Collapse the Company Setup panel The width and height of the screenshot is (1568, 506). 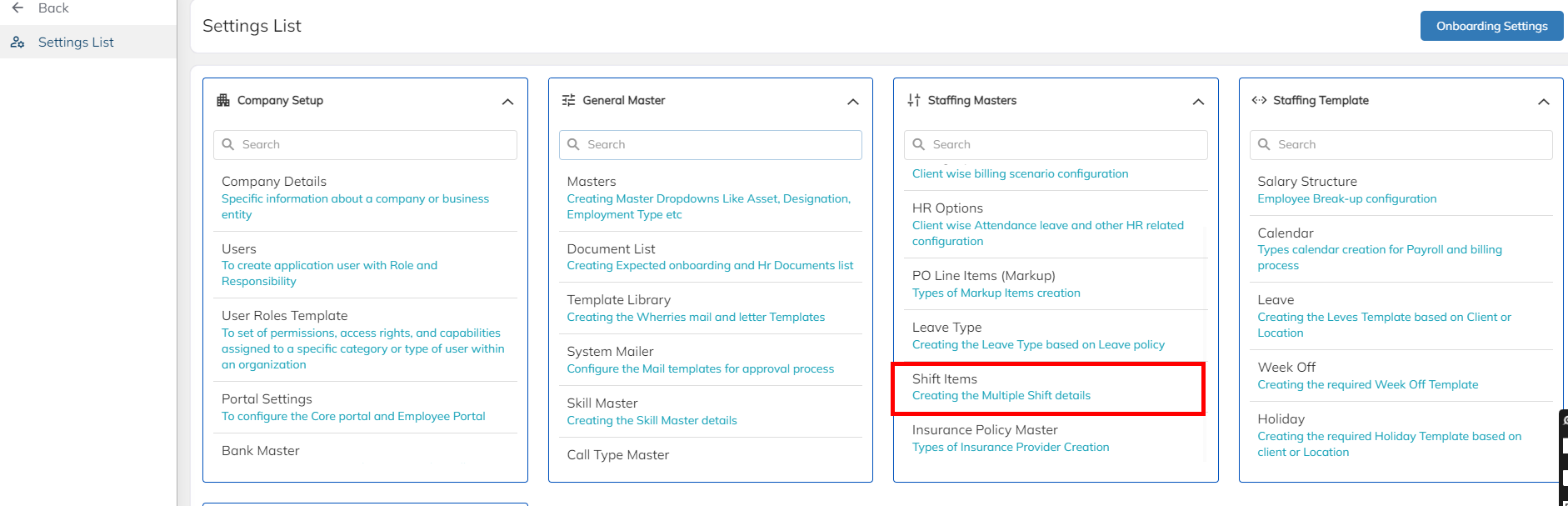(x=507, y=102)
